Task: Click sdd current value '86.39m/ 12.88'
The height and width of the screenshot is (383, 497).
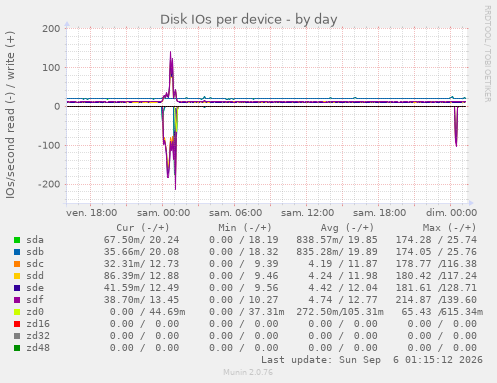Action: [141, 276]
